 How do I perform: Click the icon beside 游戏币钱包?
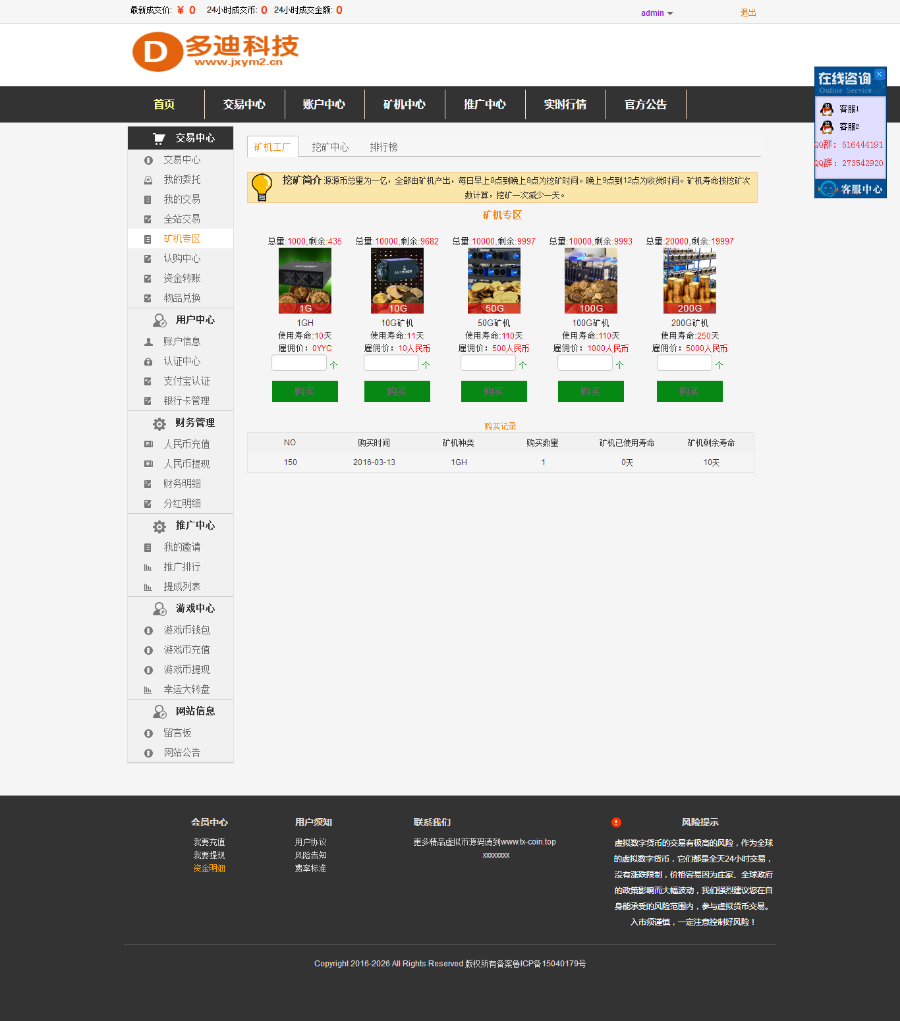click(148, 630)
